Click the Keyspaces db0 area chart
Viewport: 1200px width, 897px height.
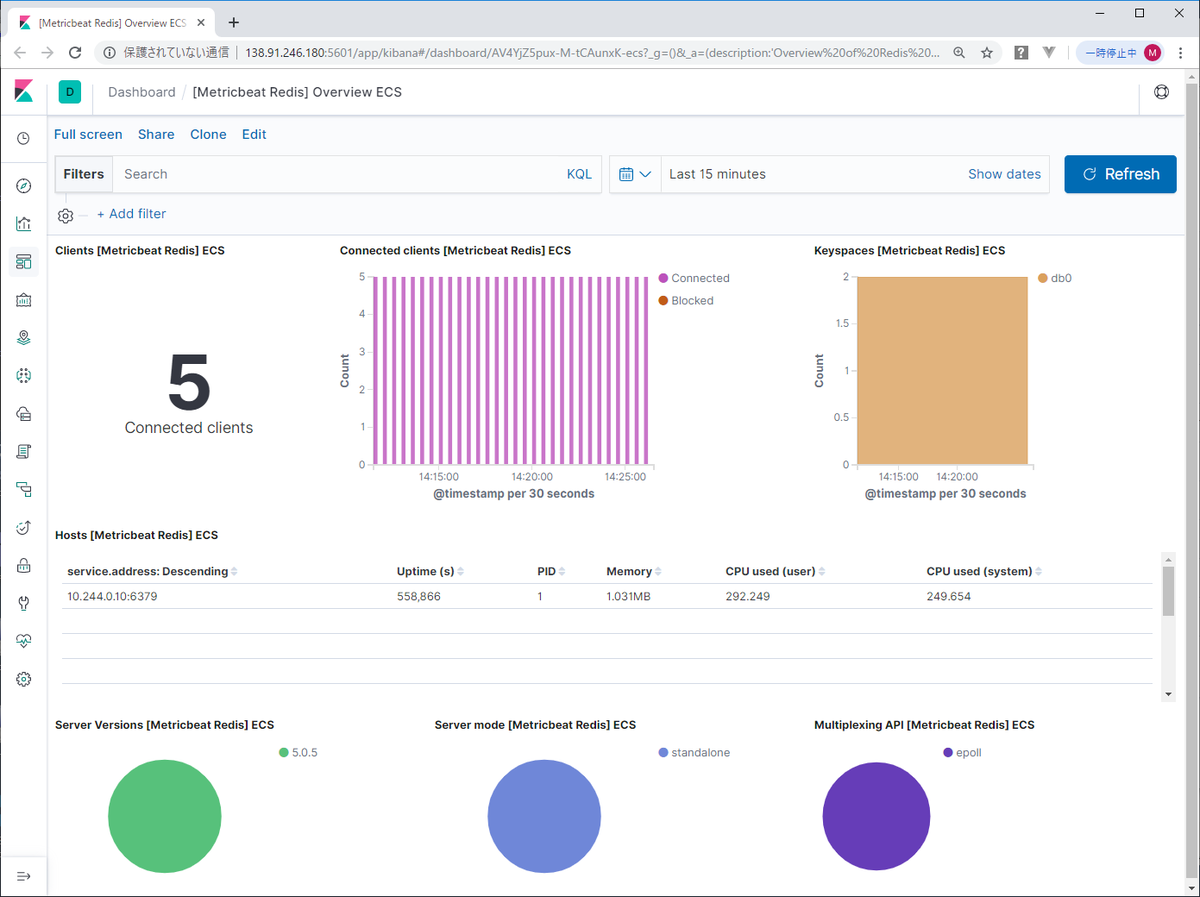coord(942,371)
